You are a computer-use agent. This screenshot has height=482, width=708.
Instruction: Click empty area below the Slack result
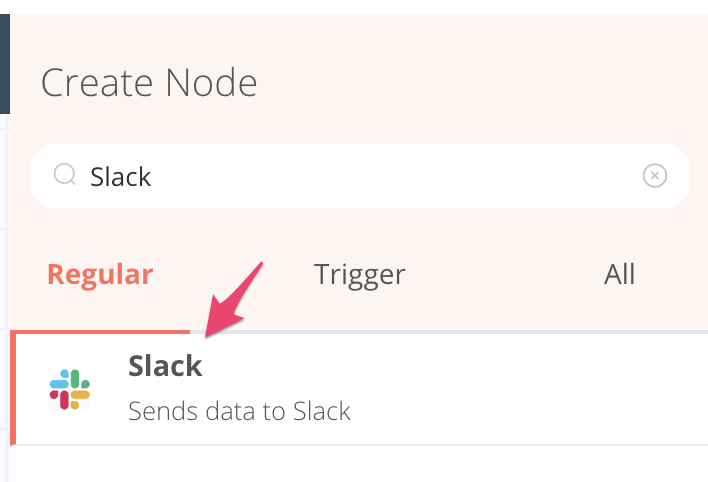[x=359, y=464]
